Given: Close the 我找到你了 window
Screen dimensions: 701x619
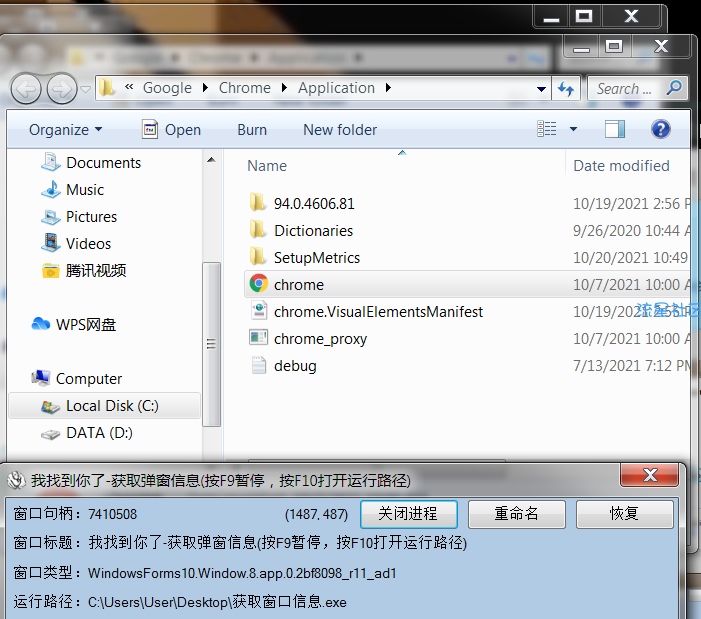Looking at the screenshot, I should click(x=649, y=475).
